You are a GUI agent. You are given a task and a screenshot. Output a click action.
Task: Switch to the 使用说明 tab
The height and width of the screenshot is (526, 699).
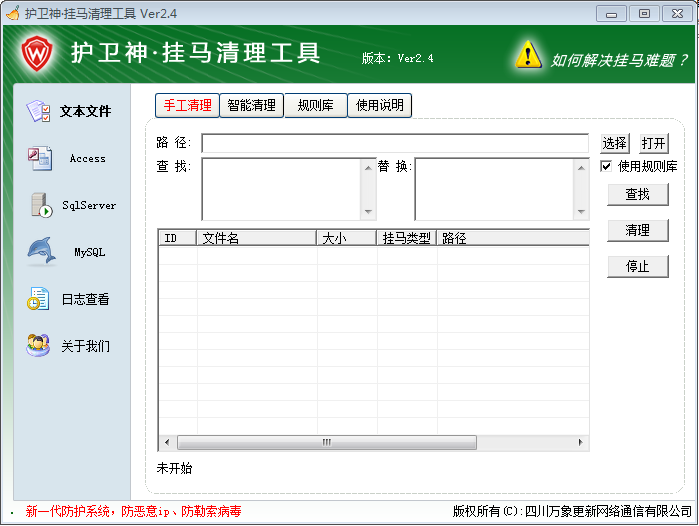tap(379, 106)
